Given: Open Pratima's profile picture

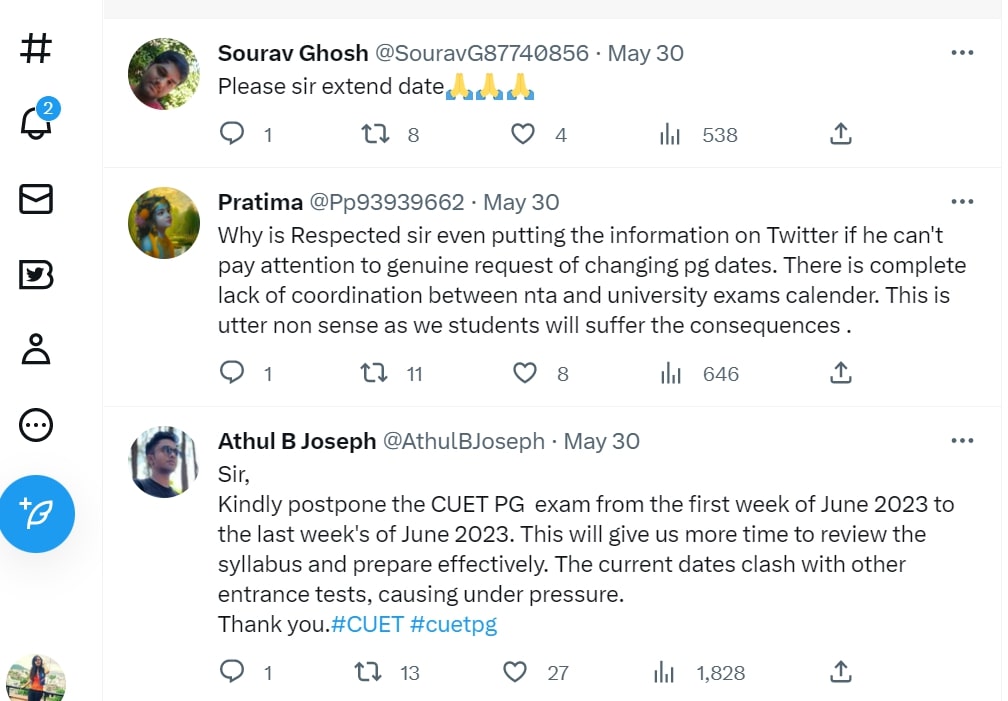Looking at the screenshot, I should [x=164, y=222].
